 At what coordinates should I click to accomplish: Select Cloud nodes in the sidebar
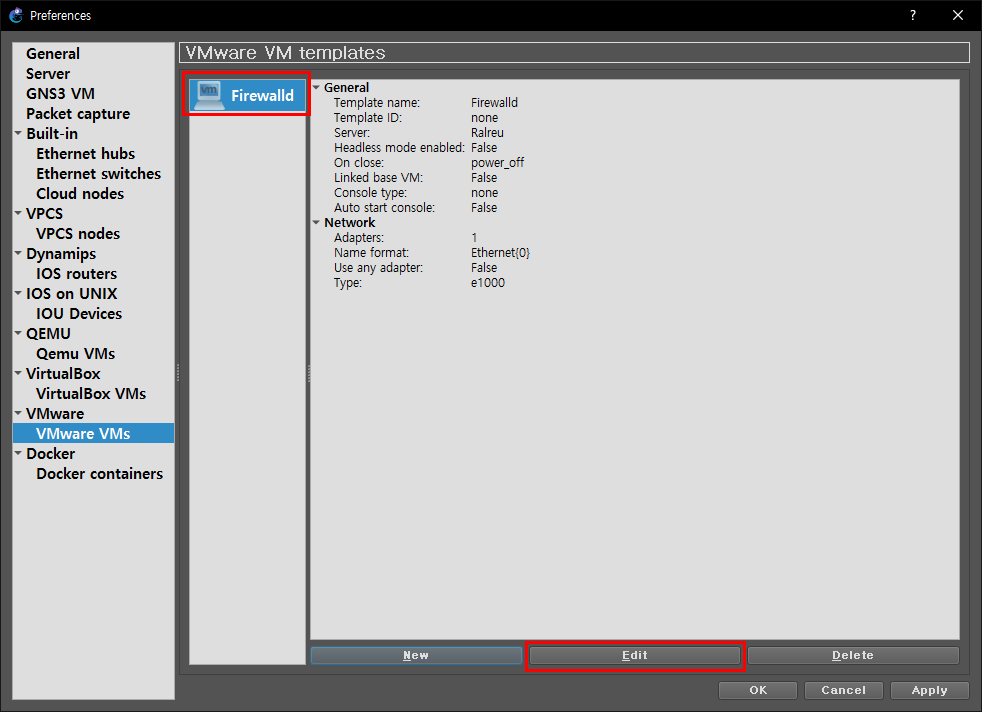point(80,193)
